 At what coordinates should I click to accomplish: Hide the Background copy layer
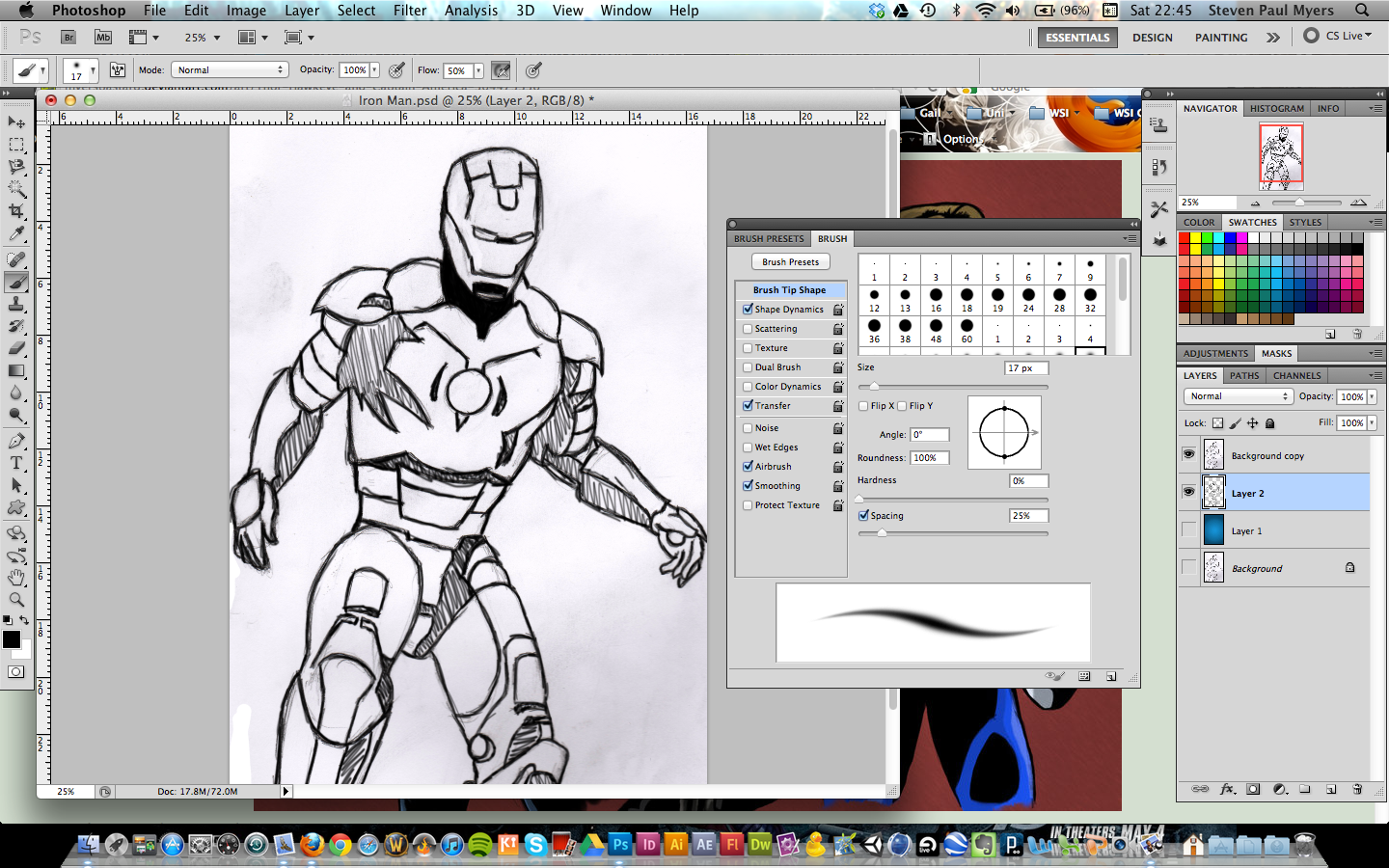click(x=1188, y=454)
